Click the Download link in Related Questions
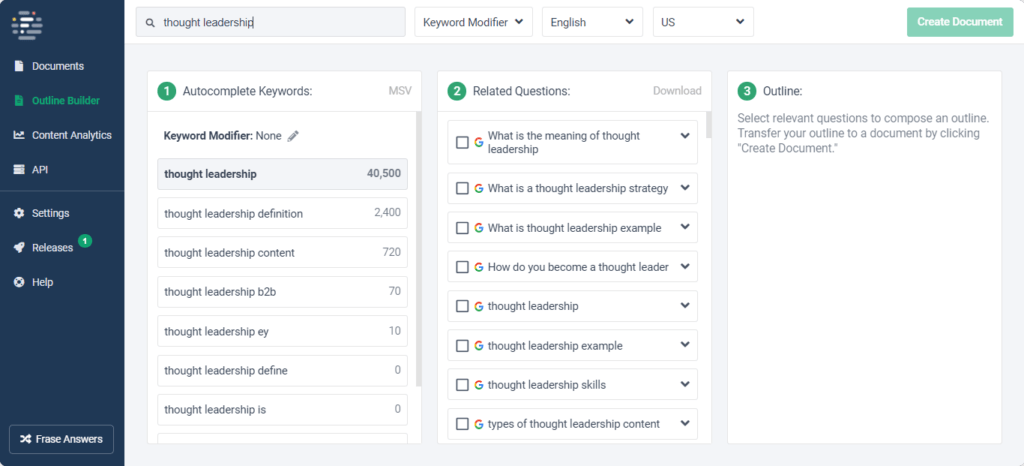Viewport: 1024px width, 466px height. click(677, 91)
